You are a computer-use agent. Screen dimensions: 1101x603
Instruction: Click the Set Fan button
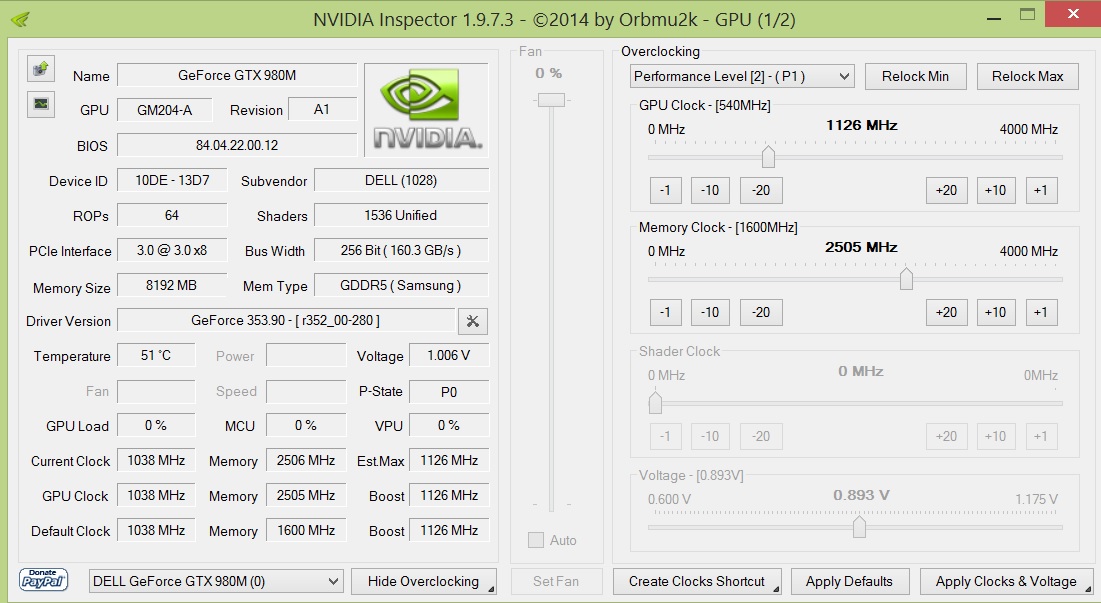pyautogui.click(x=555, y=581)
